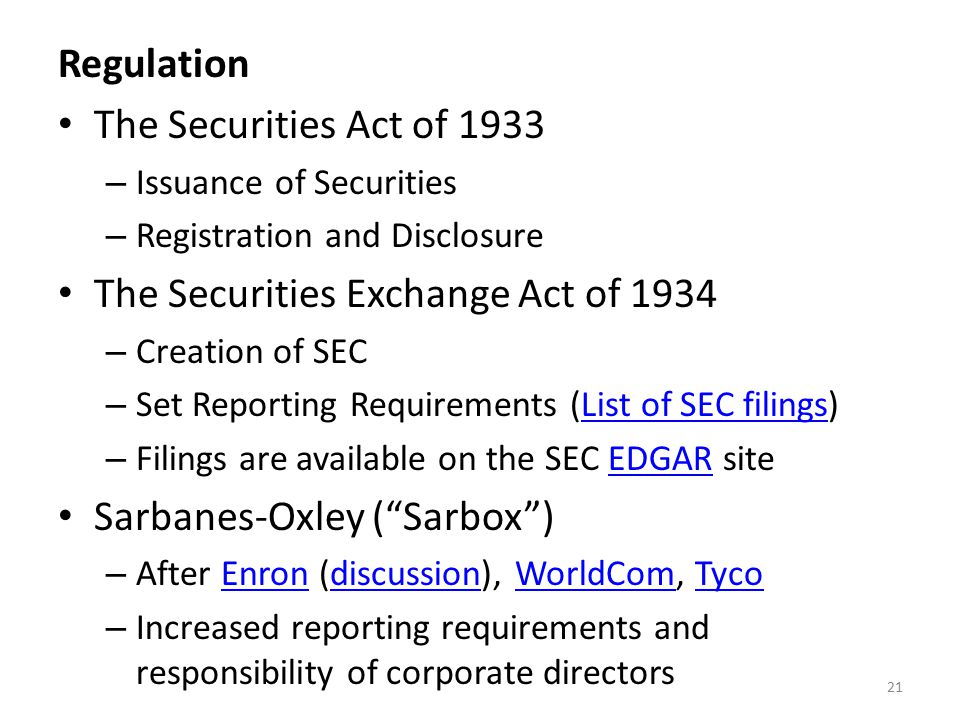
Task: Open the Enron link
Action: [264, 574]
